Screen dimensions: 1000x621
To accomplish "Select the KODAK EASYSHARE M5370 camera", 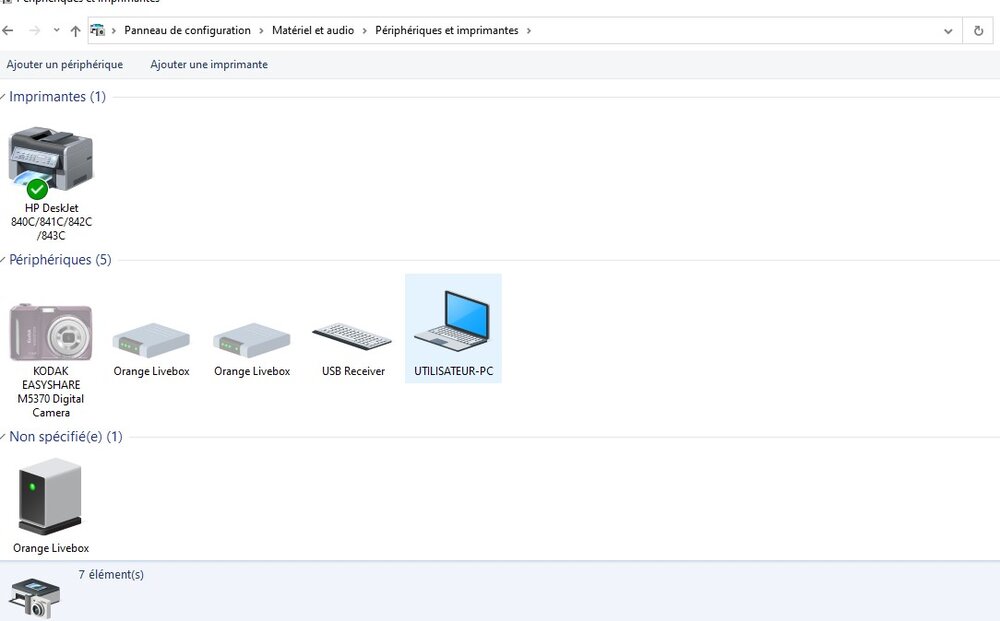I will click(51, 333).
